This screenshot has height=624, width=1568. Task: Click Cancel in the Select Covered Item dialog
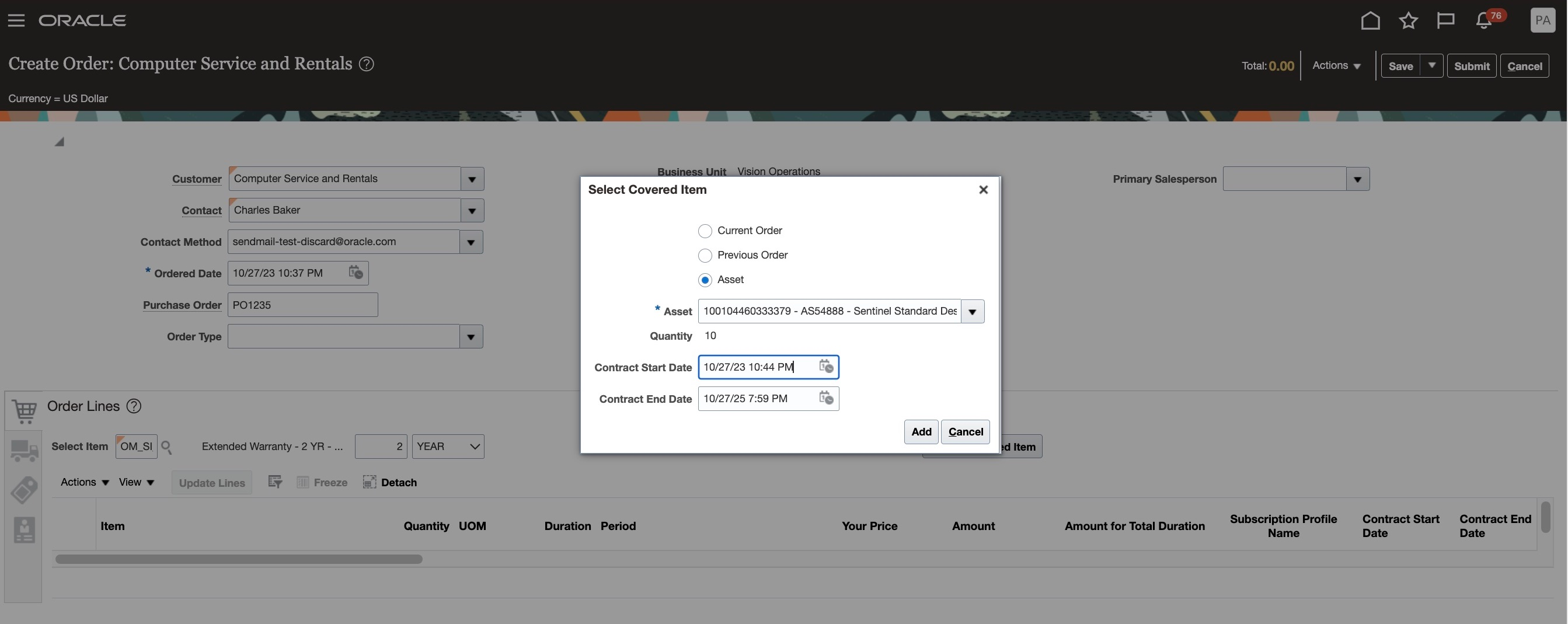[966, 431]
